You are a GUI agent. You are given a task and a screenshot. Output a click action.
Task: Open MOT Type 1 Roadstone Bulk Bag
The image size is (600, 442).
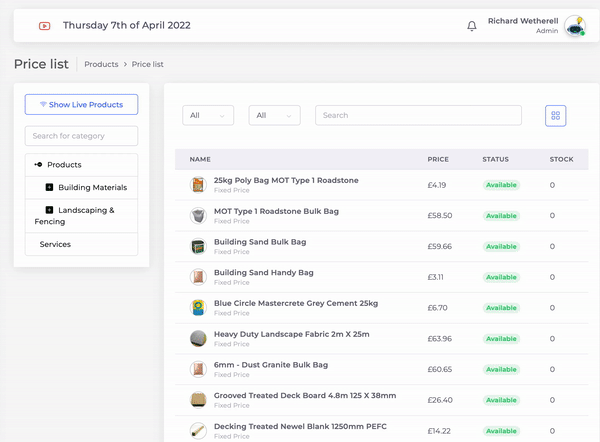coord(276,211)
